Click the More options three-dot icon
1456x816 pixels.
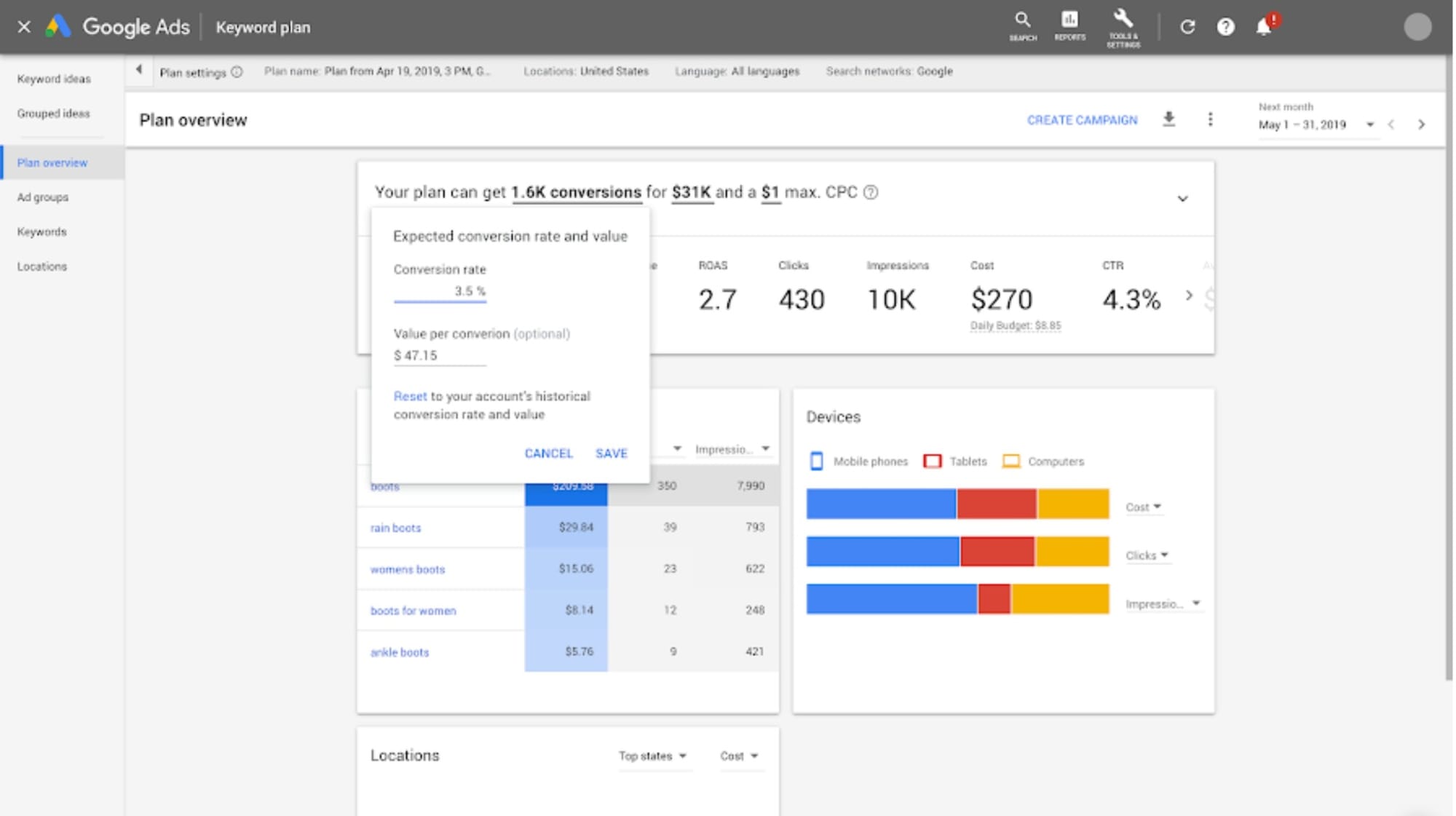coord(1211,119)
